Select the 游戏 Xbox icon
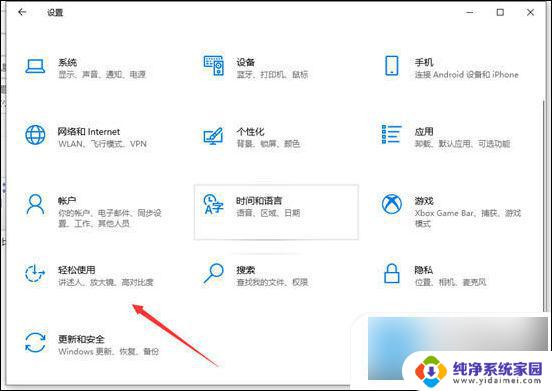This screenshot has height=391, width=552. [392, 204]
